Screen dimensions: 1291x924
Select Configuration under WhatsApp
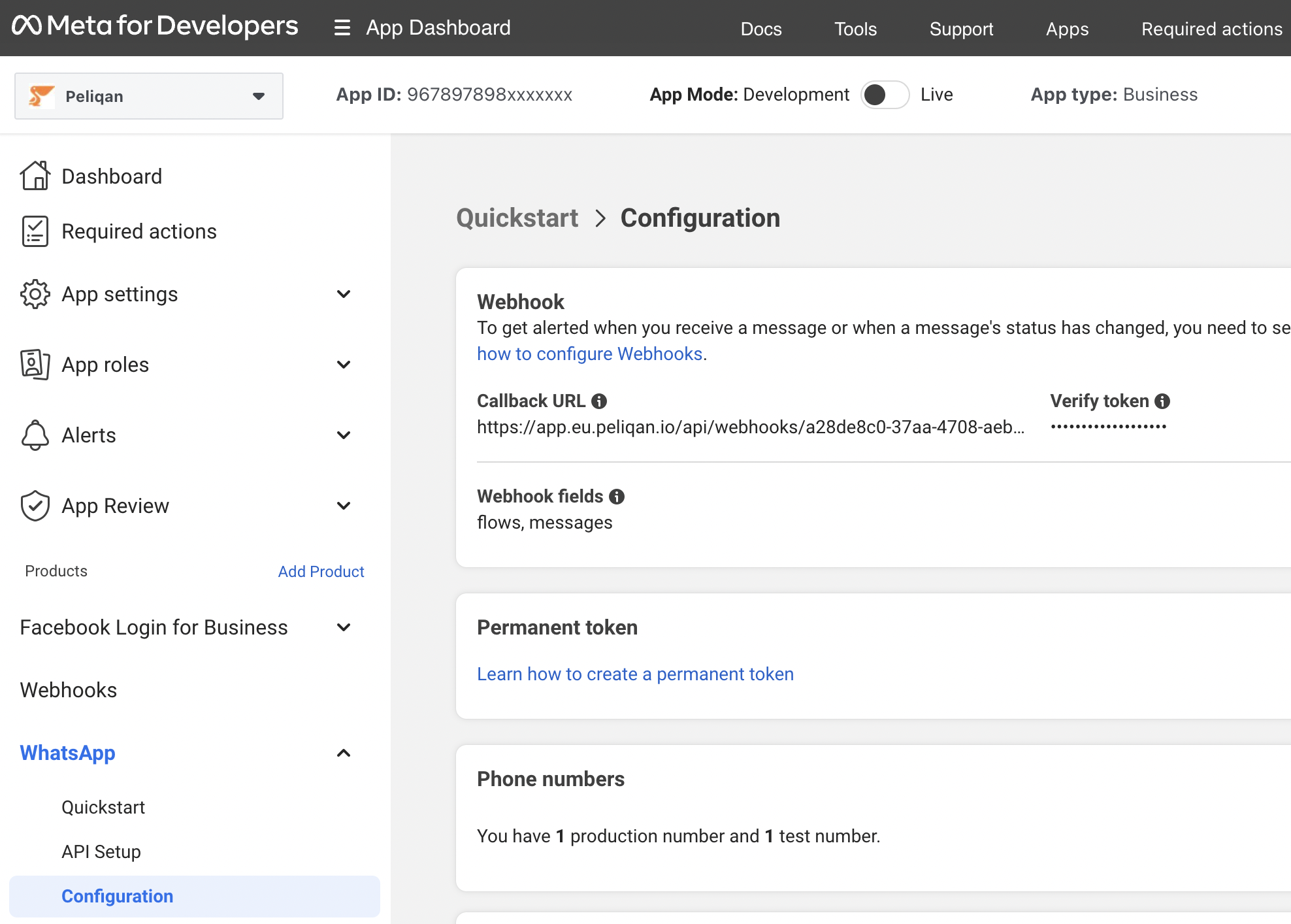[195, 896]
